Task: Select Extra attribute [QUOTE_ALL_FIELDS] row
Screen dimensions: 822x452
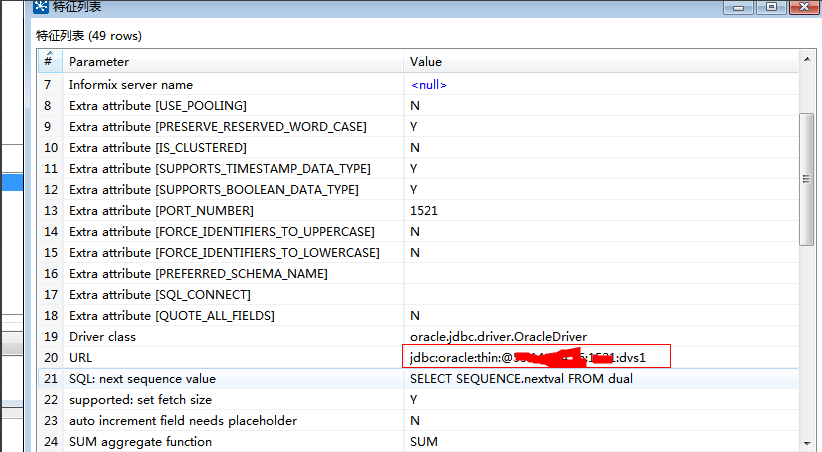Action: [x=418, y=315]
